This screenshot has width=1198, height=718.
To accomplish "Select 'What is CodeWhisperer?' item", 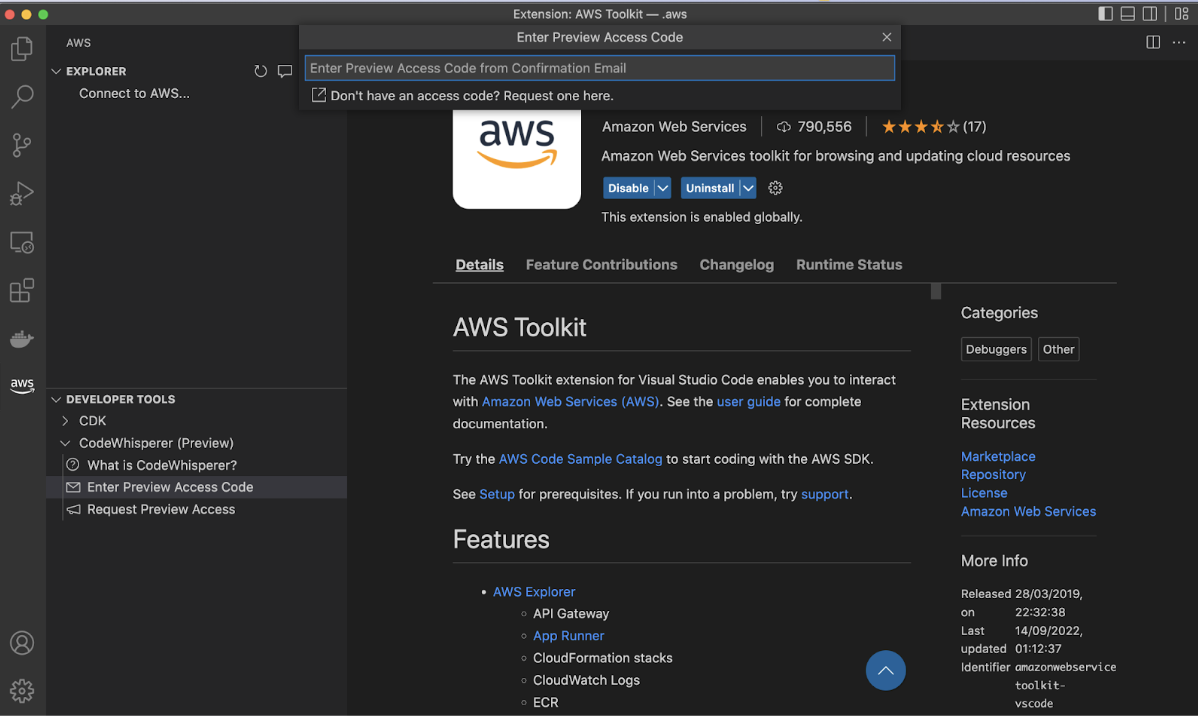I will coord(162,465).
